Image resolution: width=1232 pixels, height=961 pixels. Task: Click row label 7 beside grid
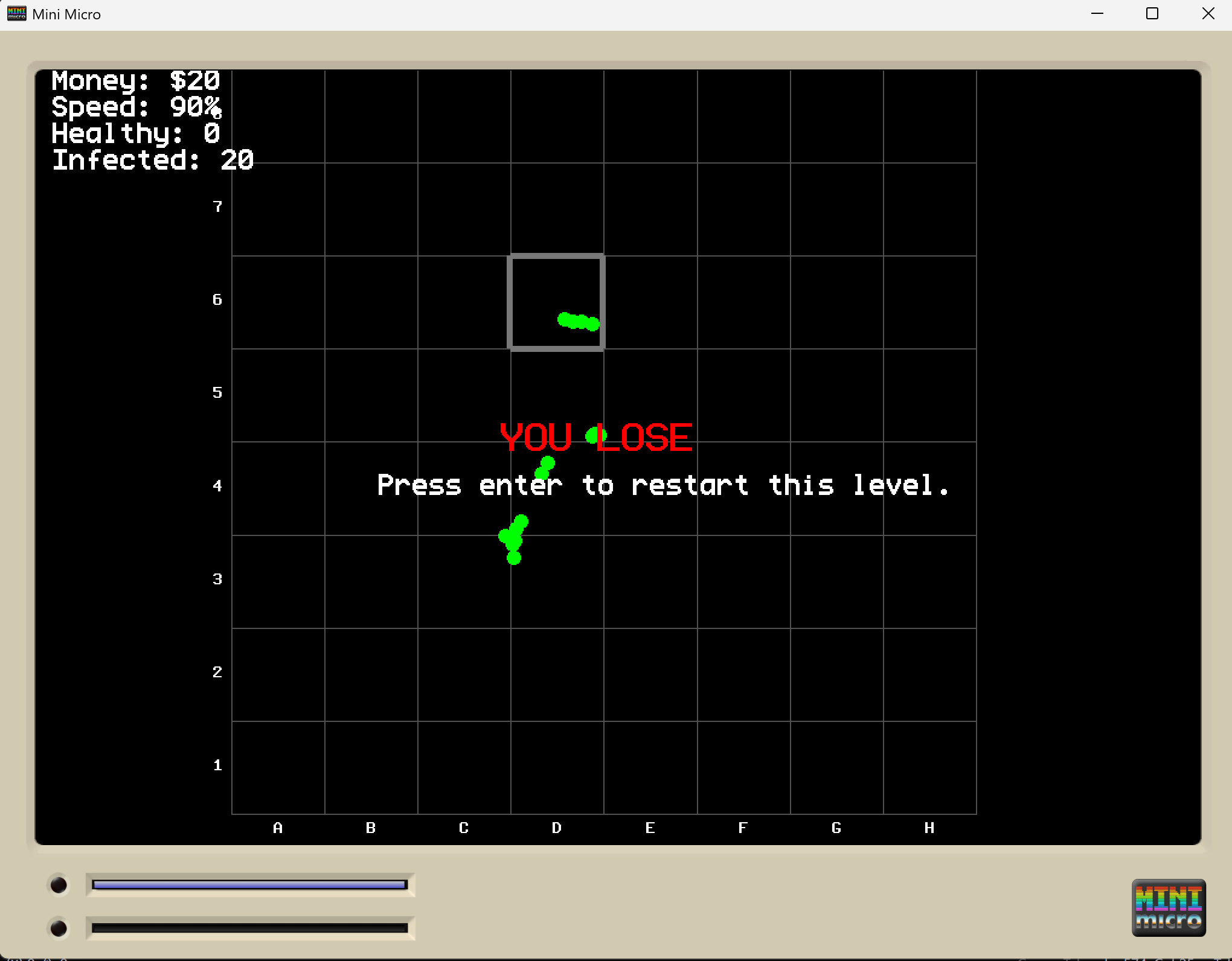[x=217, y=207]
